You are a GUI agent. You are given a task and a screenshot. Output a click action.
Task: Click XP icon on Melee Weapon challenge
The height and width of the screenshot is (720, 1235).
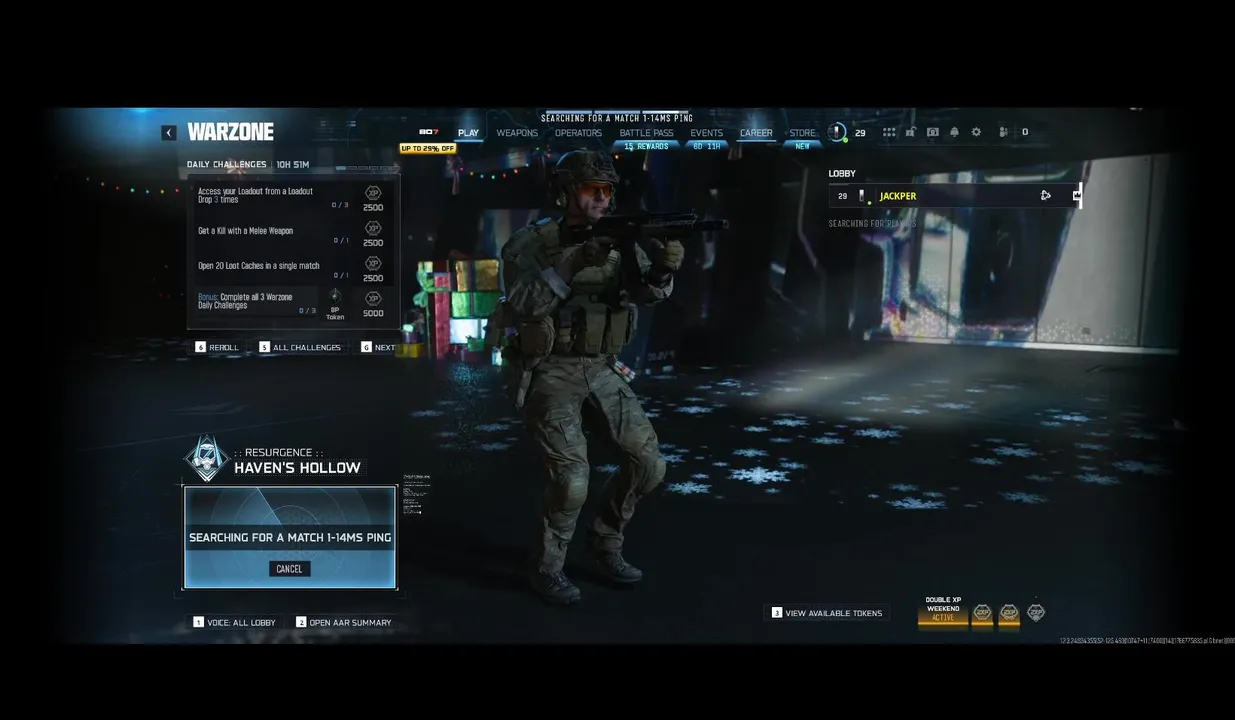pyautogui.click(x=373, y=228)
